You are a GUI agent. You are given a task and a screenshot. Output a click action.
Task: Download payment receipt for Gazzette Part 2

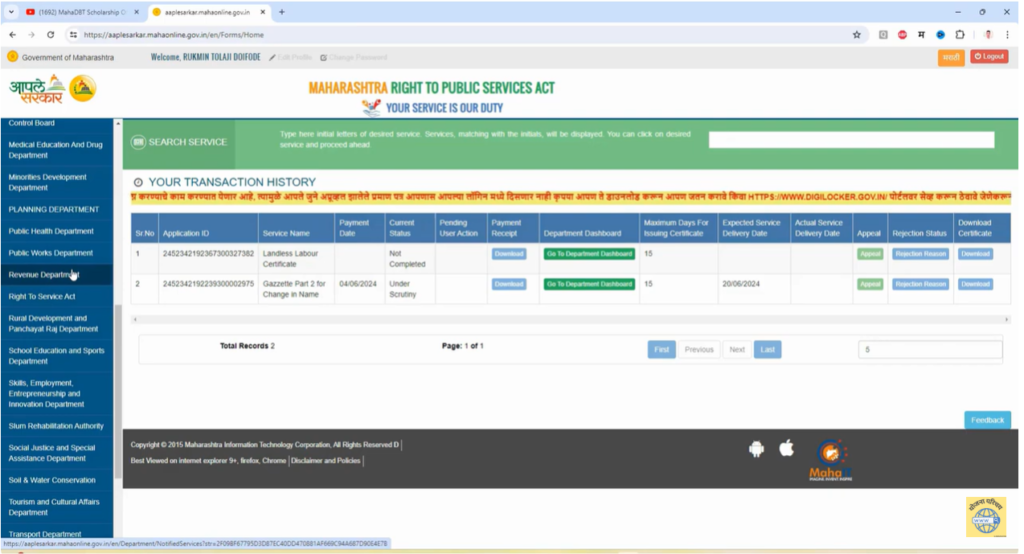pyautogui.click(x=508, y=284)
